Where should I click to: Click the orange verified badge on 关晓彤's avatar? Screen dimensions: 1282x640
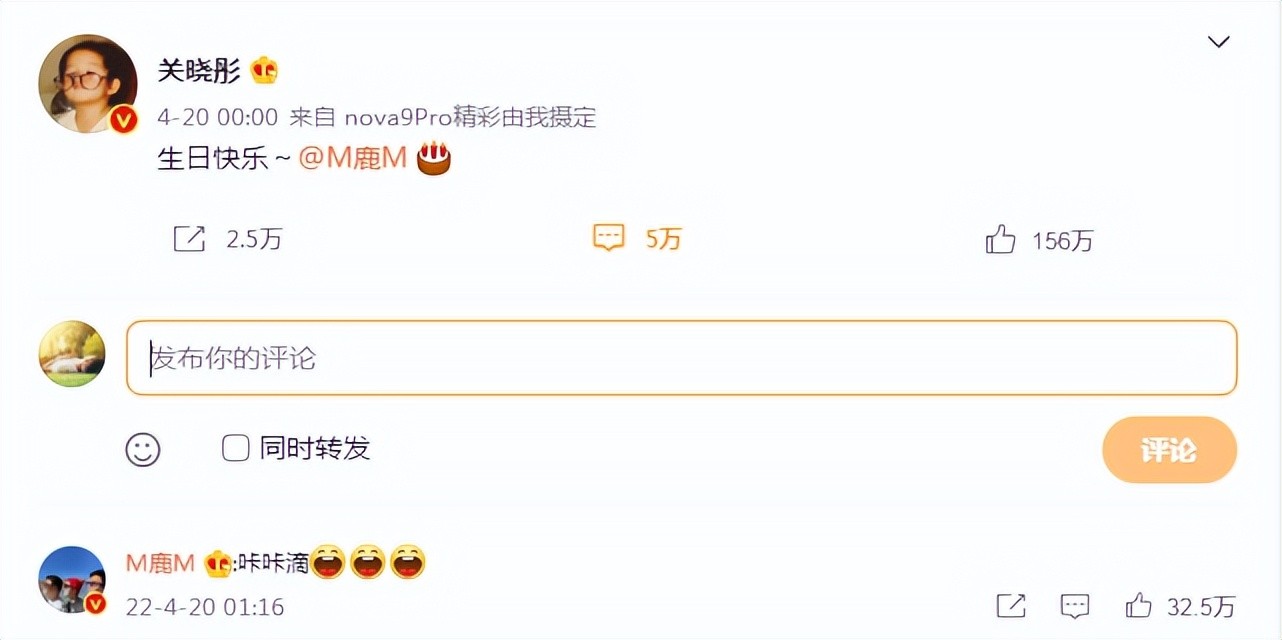[x=123, y=121]
